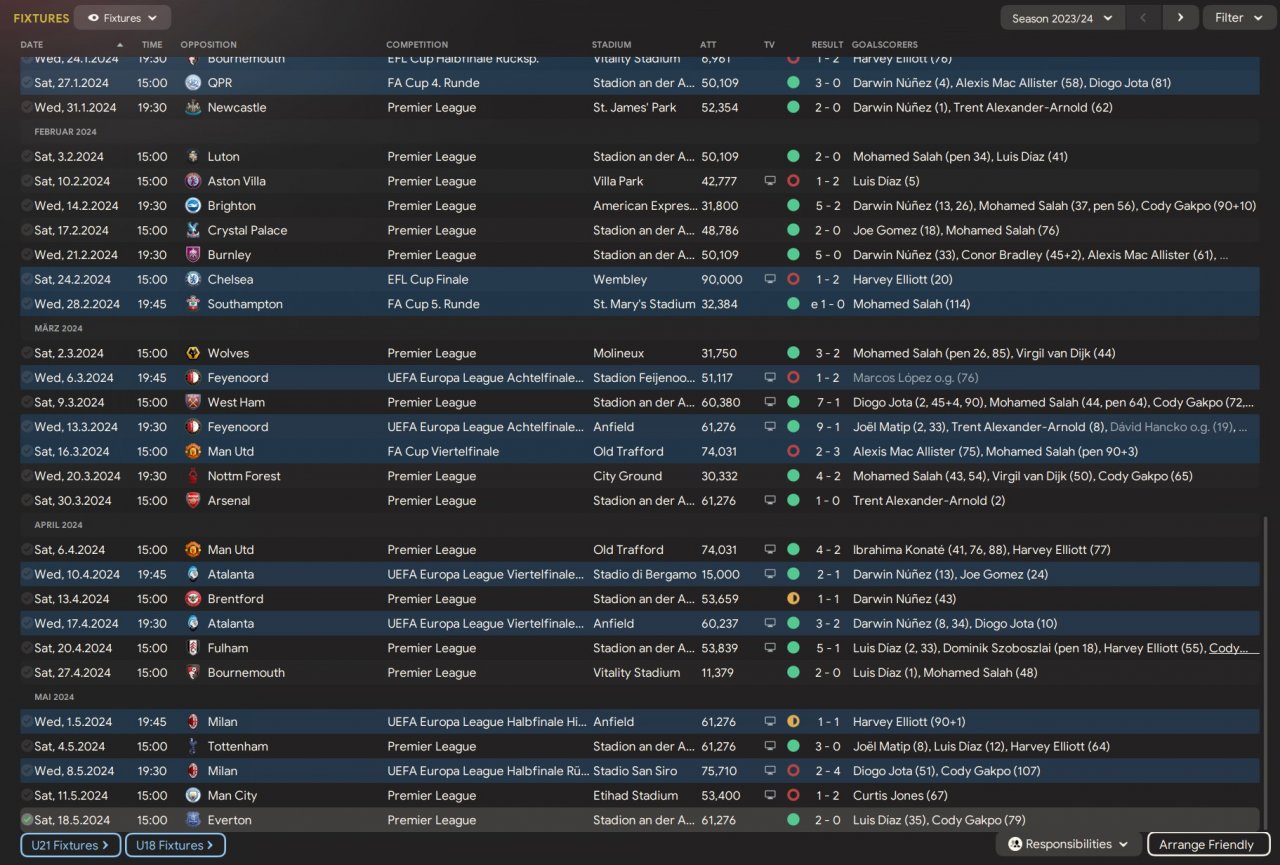Go to the next season arrow

(x=1181, y=18)
